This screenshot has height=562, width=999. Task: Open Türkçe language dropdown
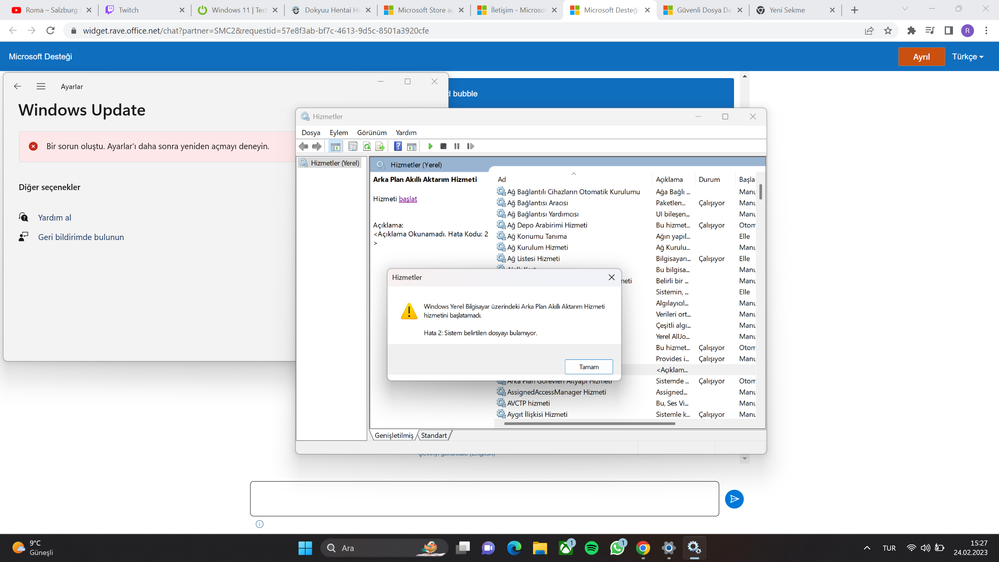(967, 57)
